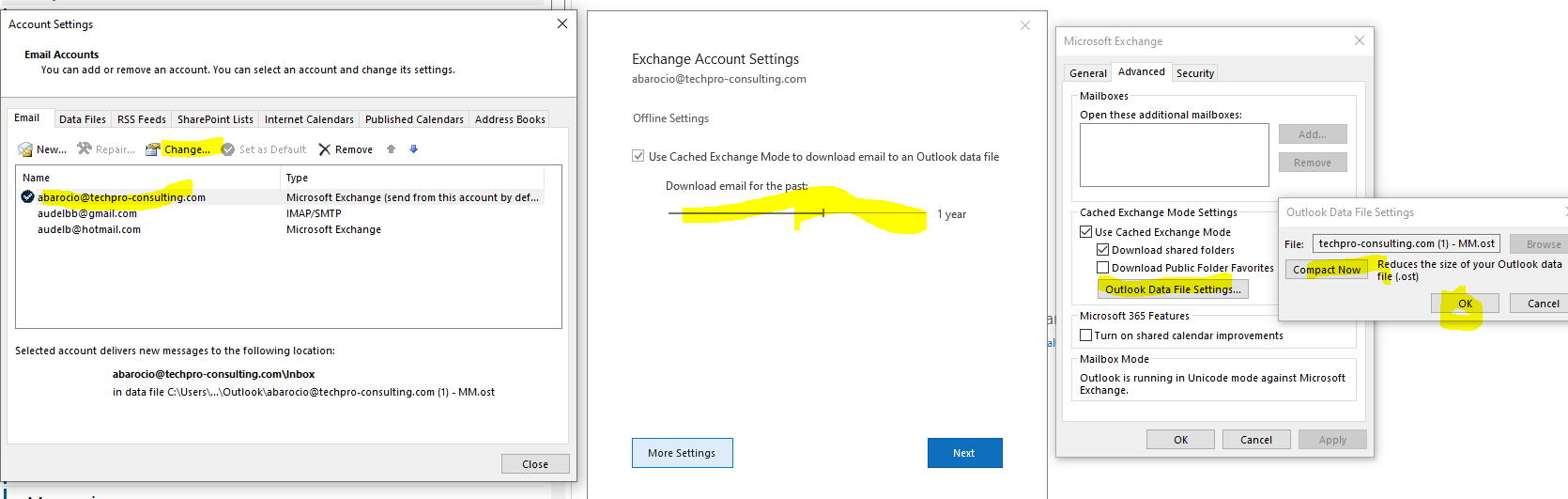The height and width of the screenshot is (499, 1568).
Task: Click default account checkmark icon
Action: pos(27,196)
